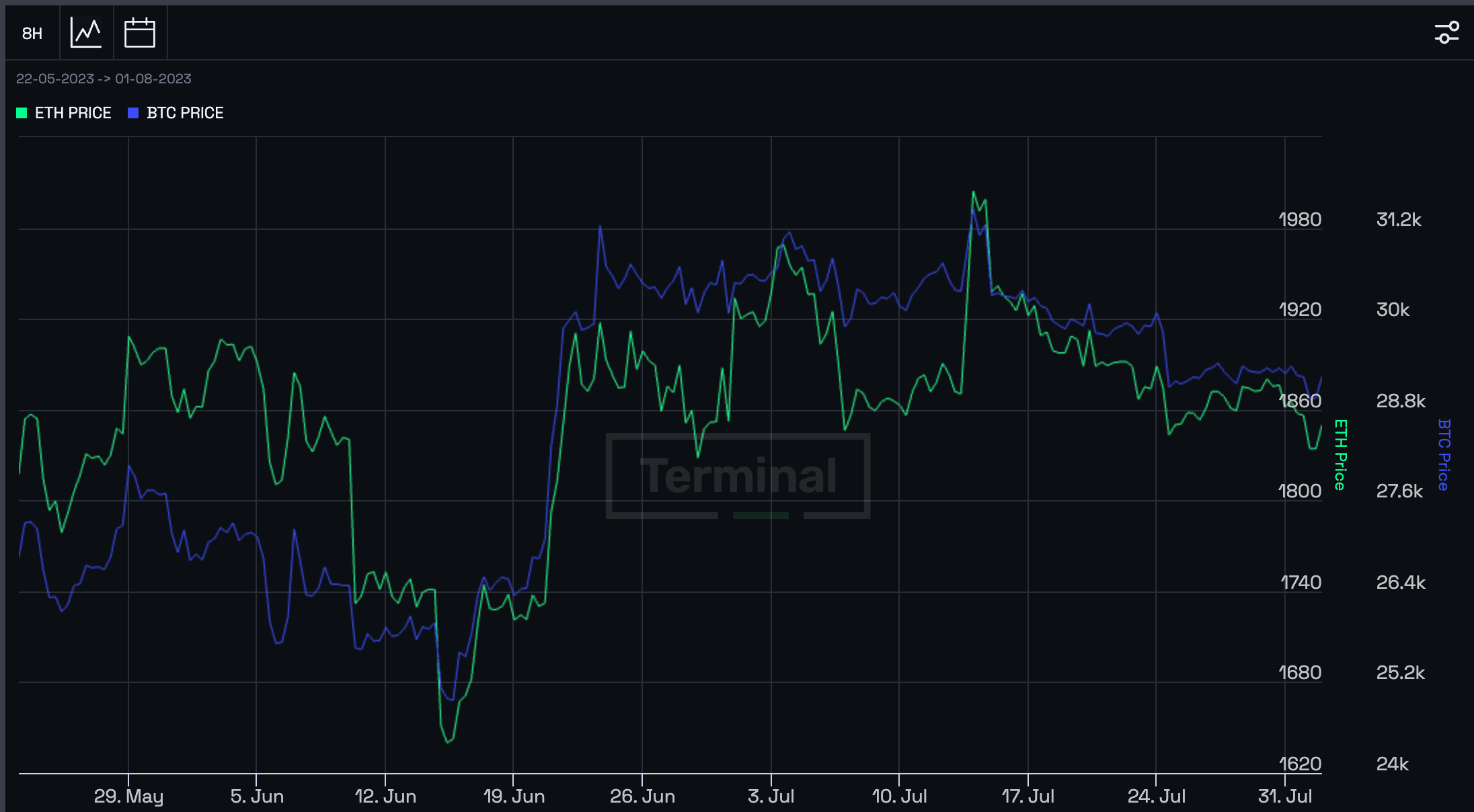Toggle ETH PRICE series in legend
The height and width of the screenshot is (812, 1474).
[64, 113]
